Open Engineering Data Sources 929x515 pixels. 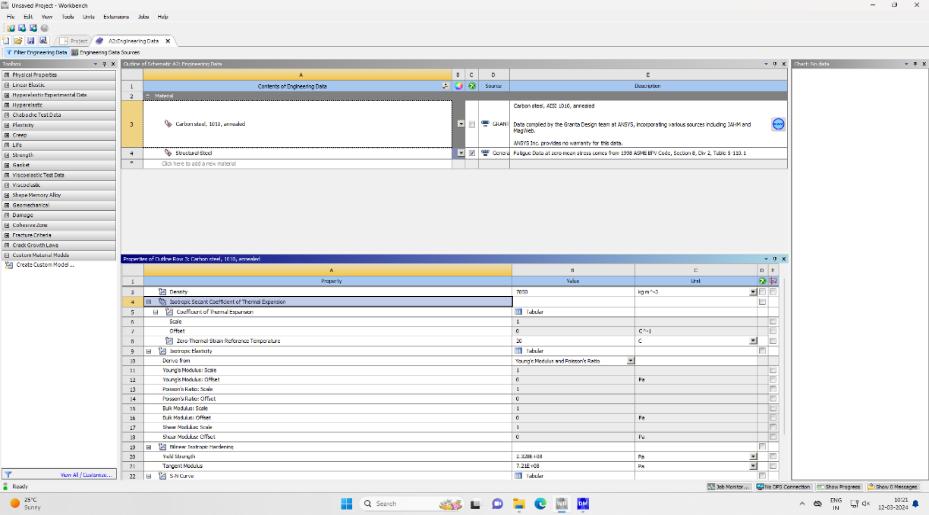pos(105,52)
